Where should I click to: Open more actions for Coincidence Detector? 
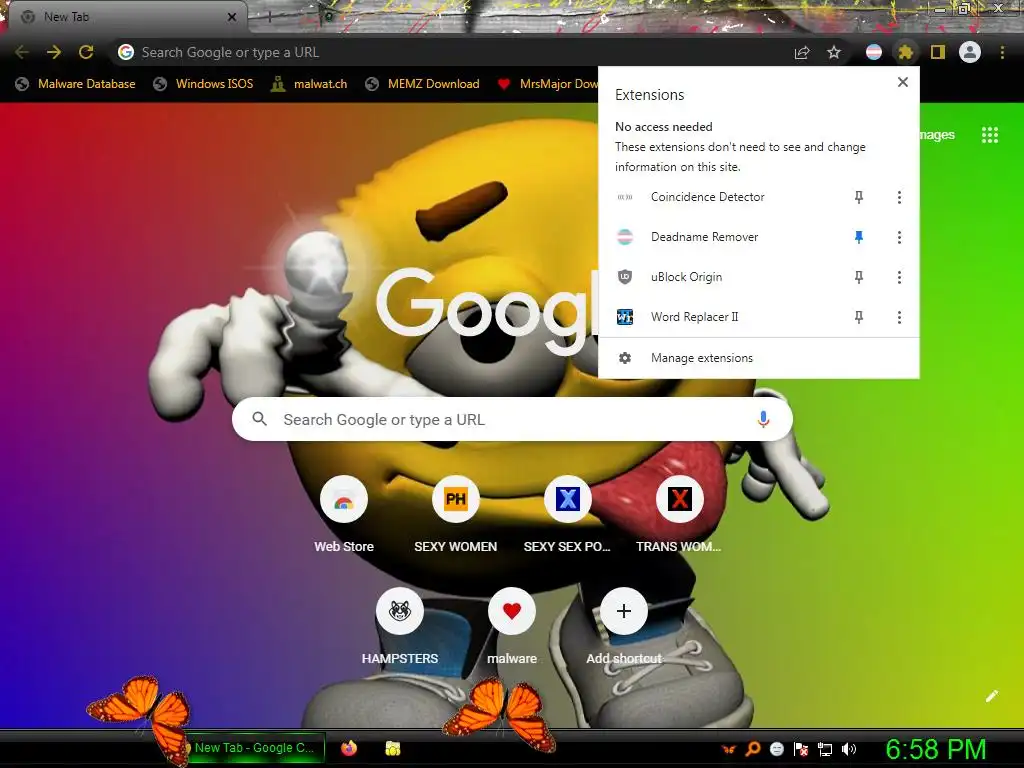coord(899,197)
